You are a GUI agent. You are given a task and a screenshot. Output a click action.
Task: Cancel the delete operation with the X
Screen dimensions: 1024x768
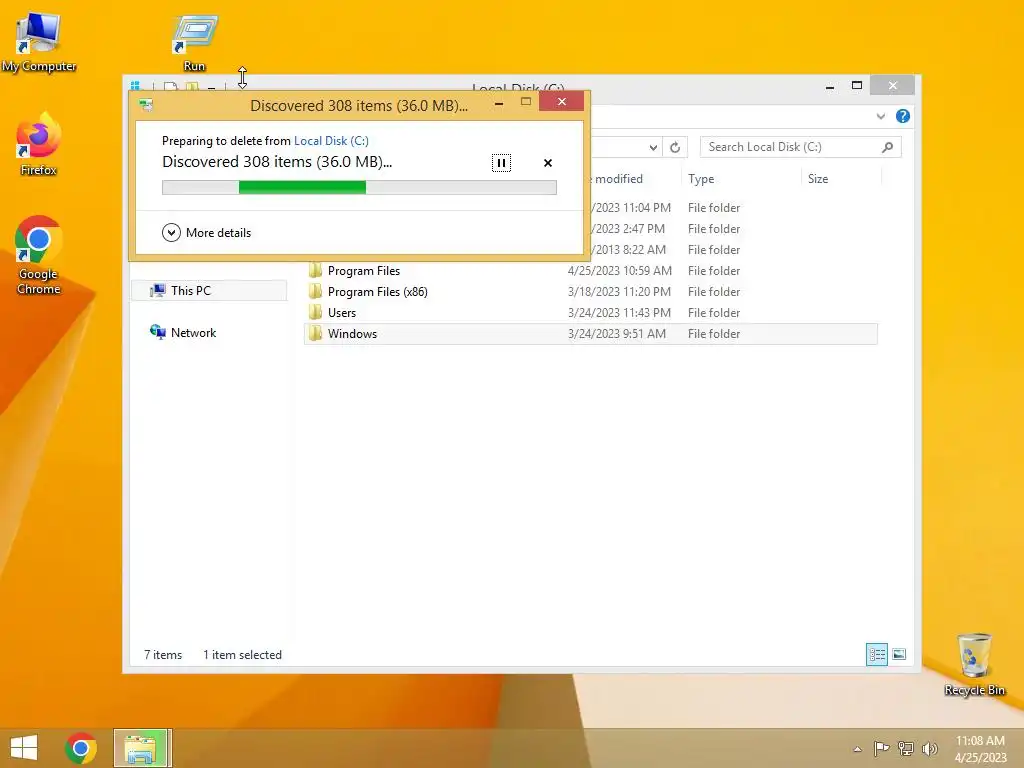click(x=548, y=163)
